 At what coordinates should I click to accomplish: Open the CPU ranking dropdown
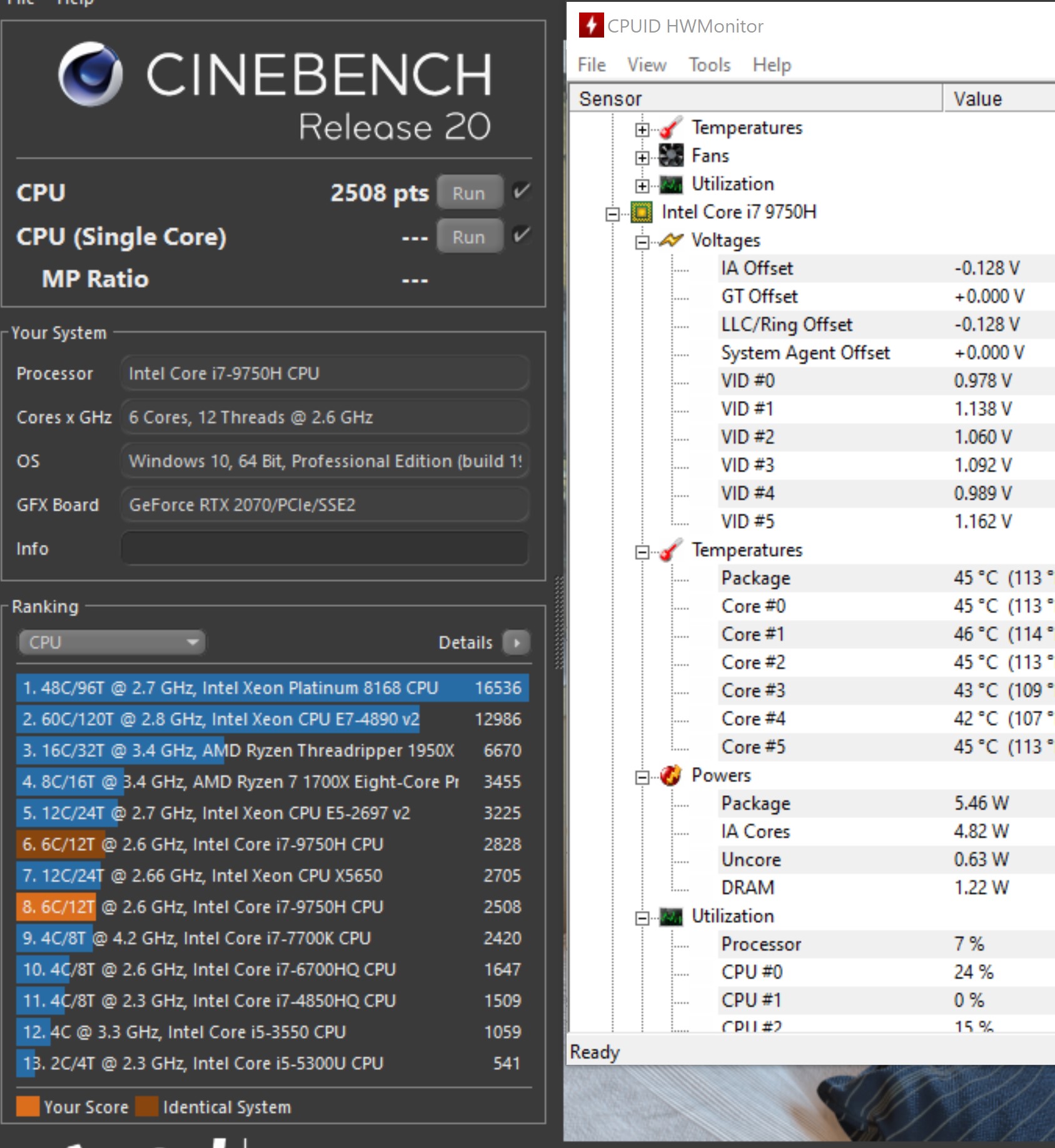pyautogui.click(x=111, y=642)
